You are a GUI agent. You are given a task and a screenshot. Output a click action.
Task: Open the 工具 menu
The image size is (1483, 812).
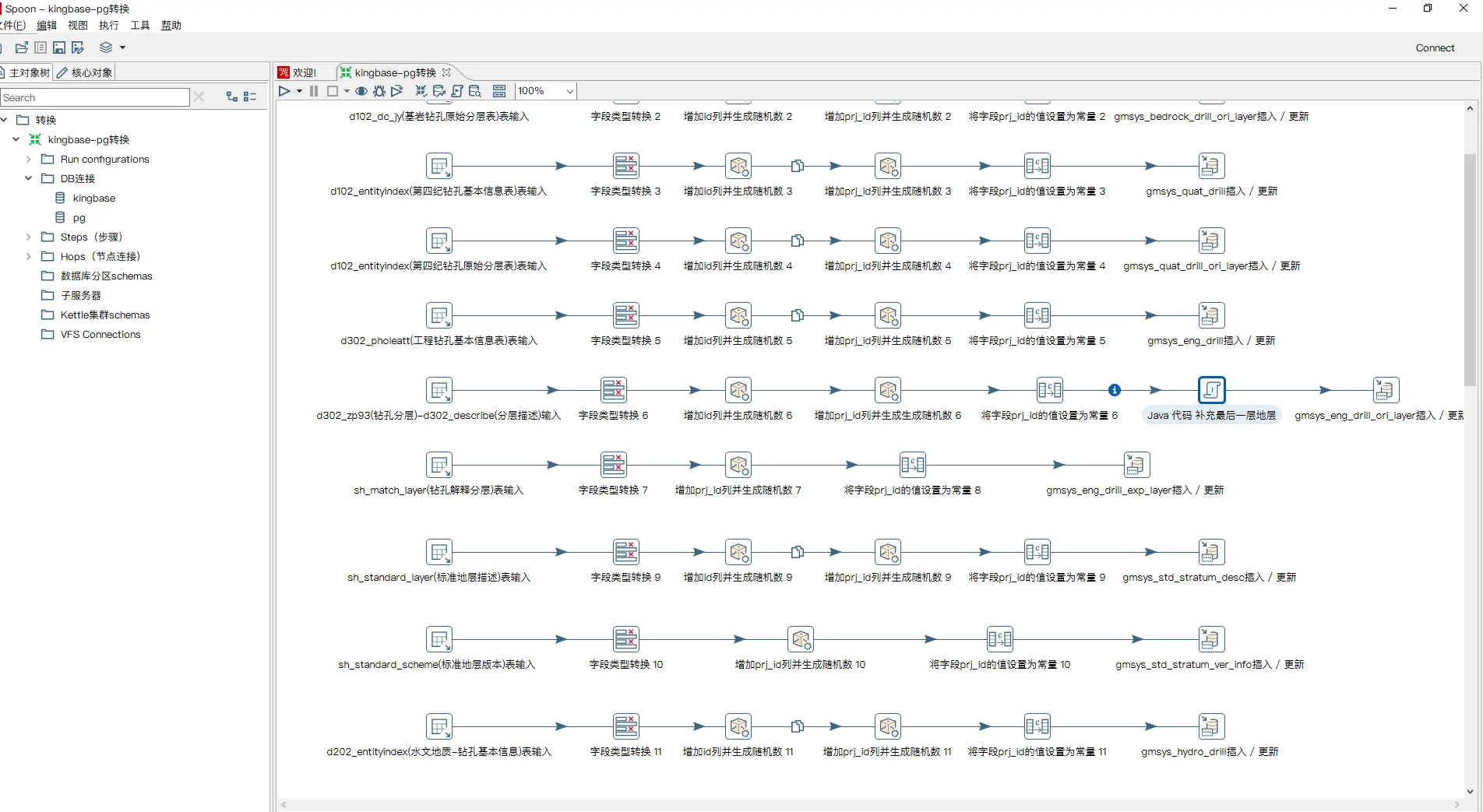140,25
